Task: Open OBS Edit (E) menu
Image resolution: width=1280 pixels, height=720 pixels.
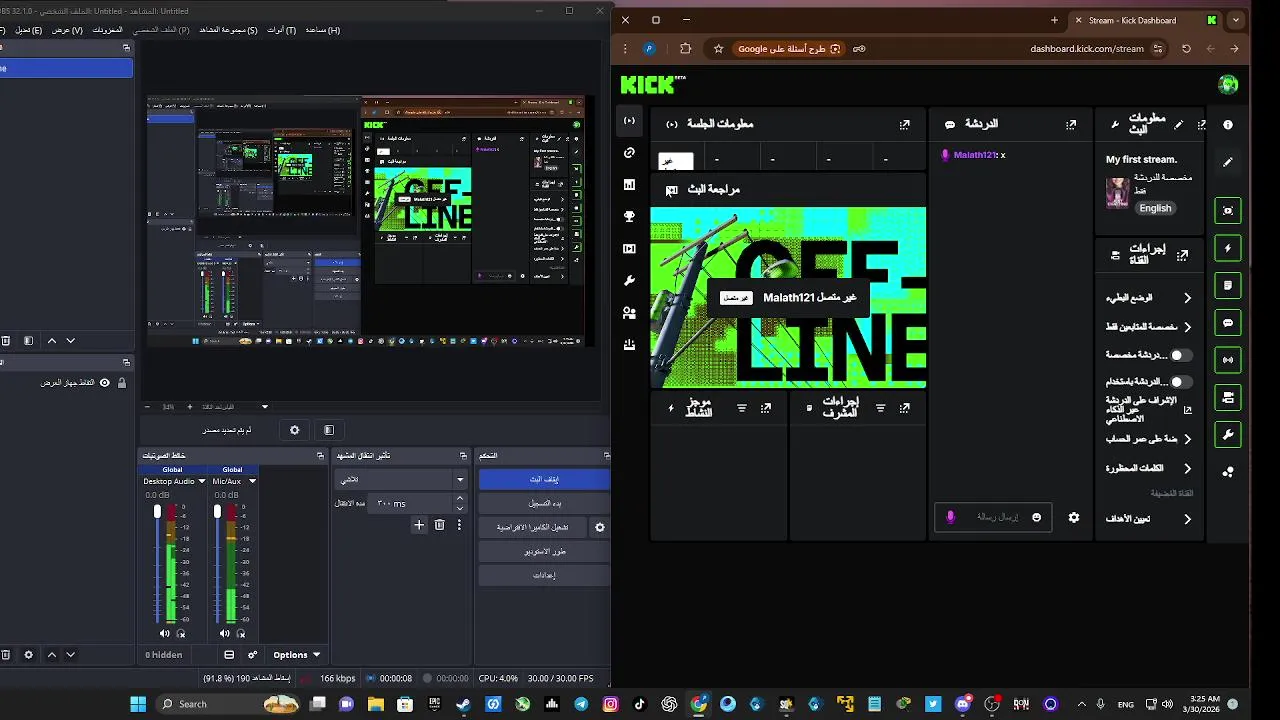Action: tap(27, 30)
